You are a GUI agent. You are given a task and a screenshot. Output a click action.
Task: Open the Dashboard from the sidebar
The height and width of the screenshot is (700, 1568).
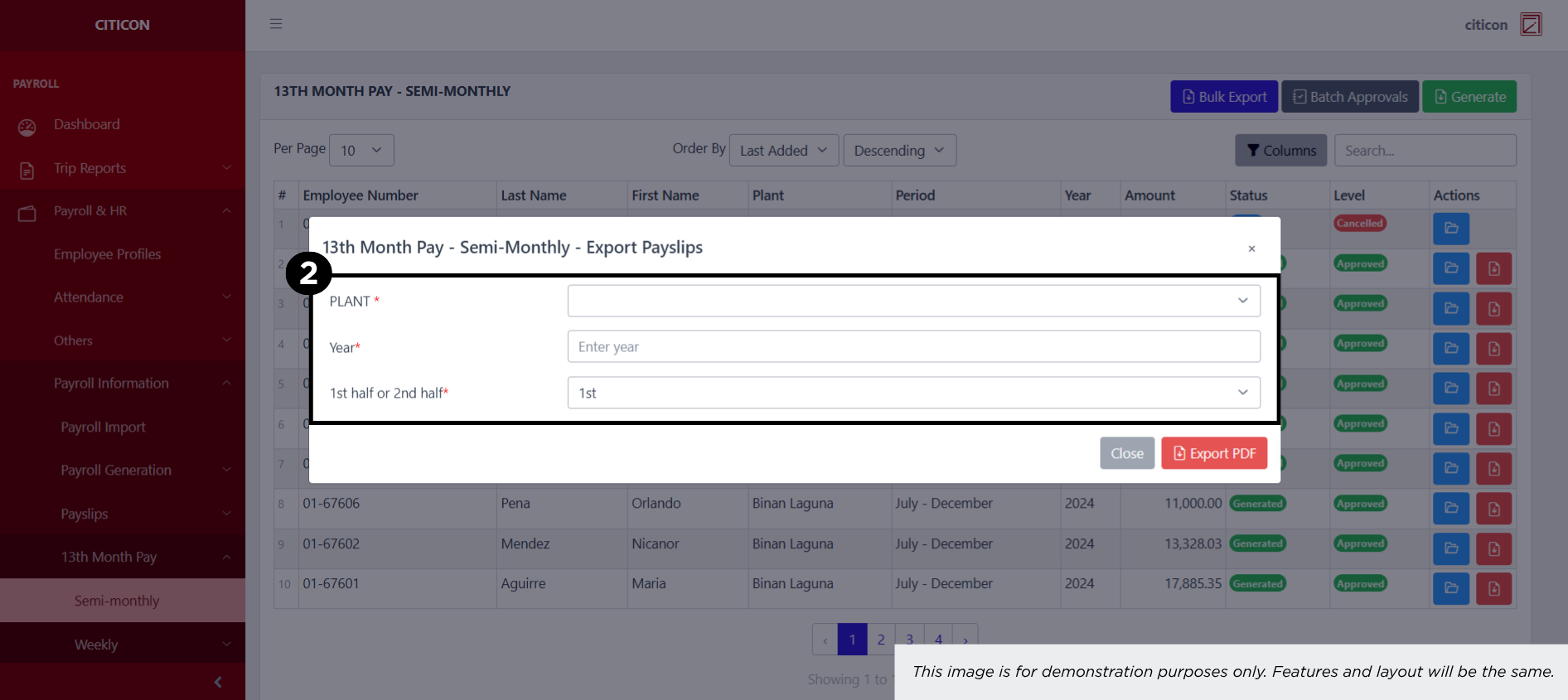[87, 124]
